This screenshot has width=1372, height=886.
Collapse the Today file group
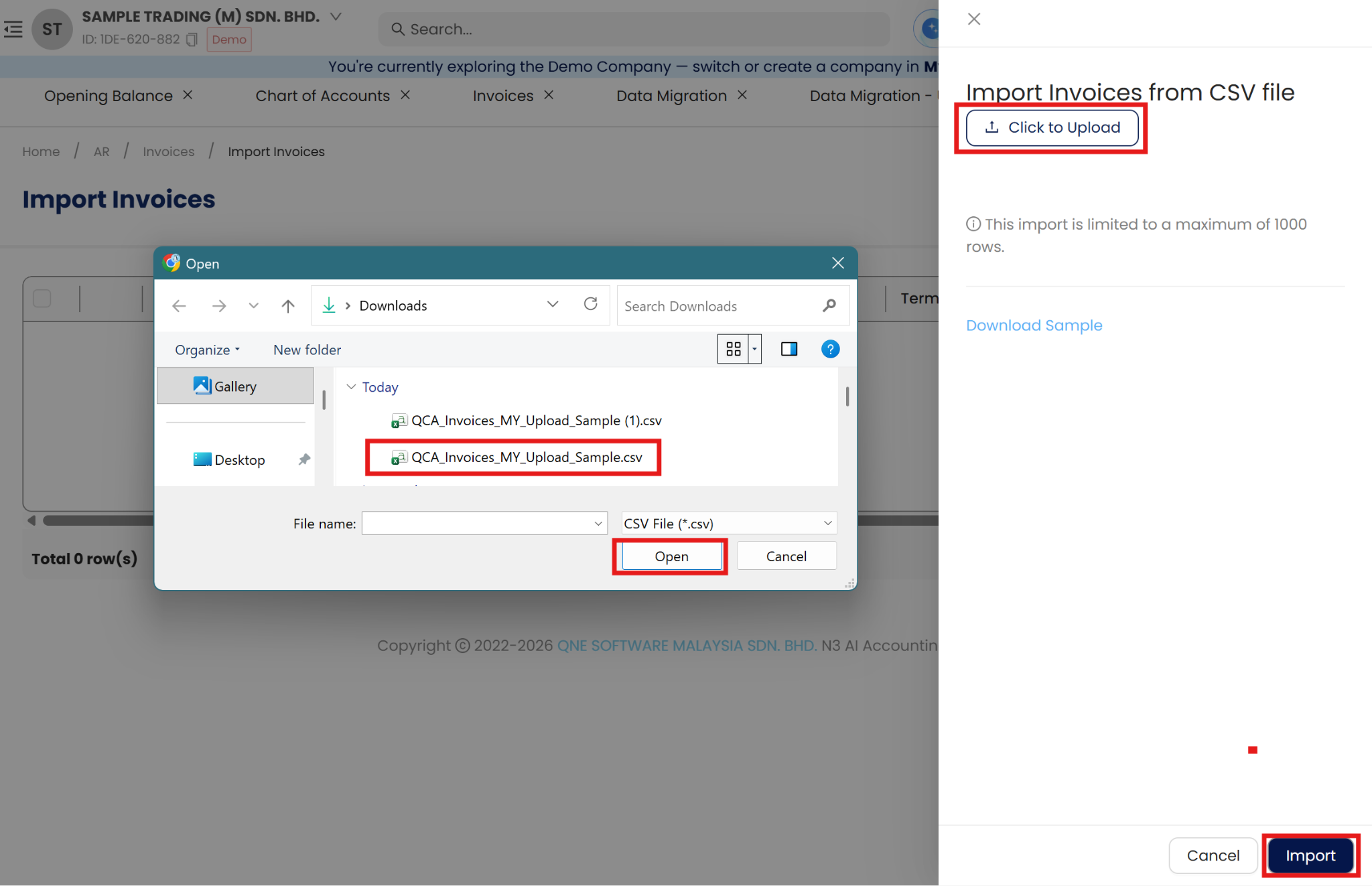click(x=351, y=387)
